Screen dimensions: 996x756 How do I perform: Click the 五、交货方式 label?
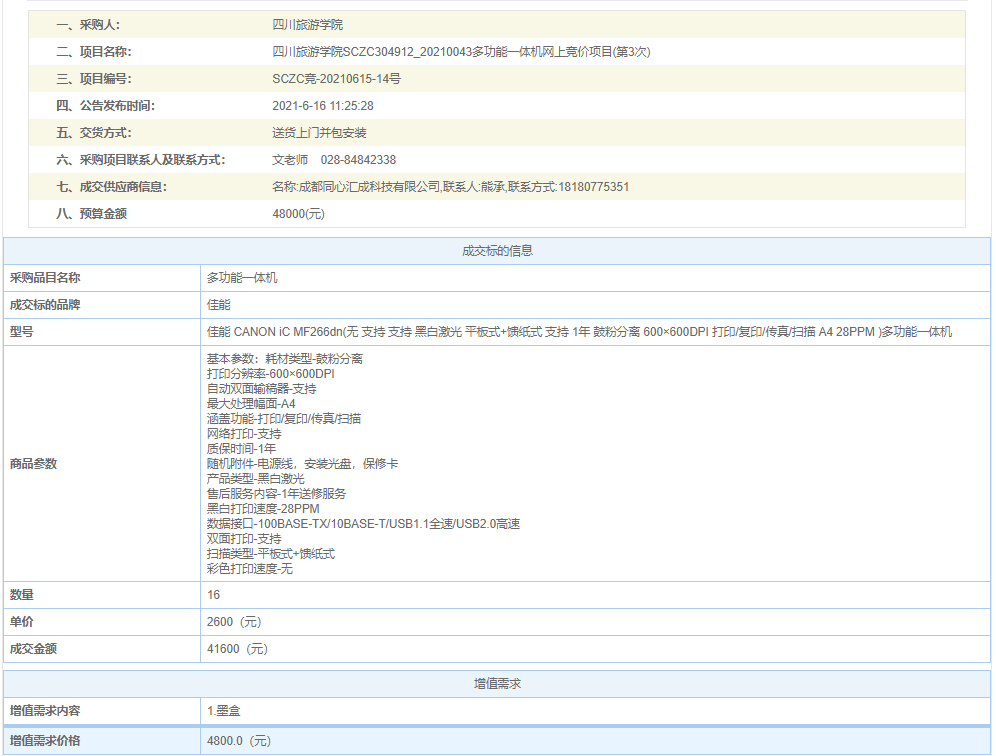(x=94, y=133)
